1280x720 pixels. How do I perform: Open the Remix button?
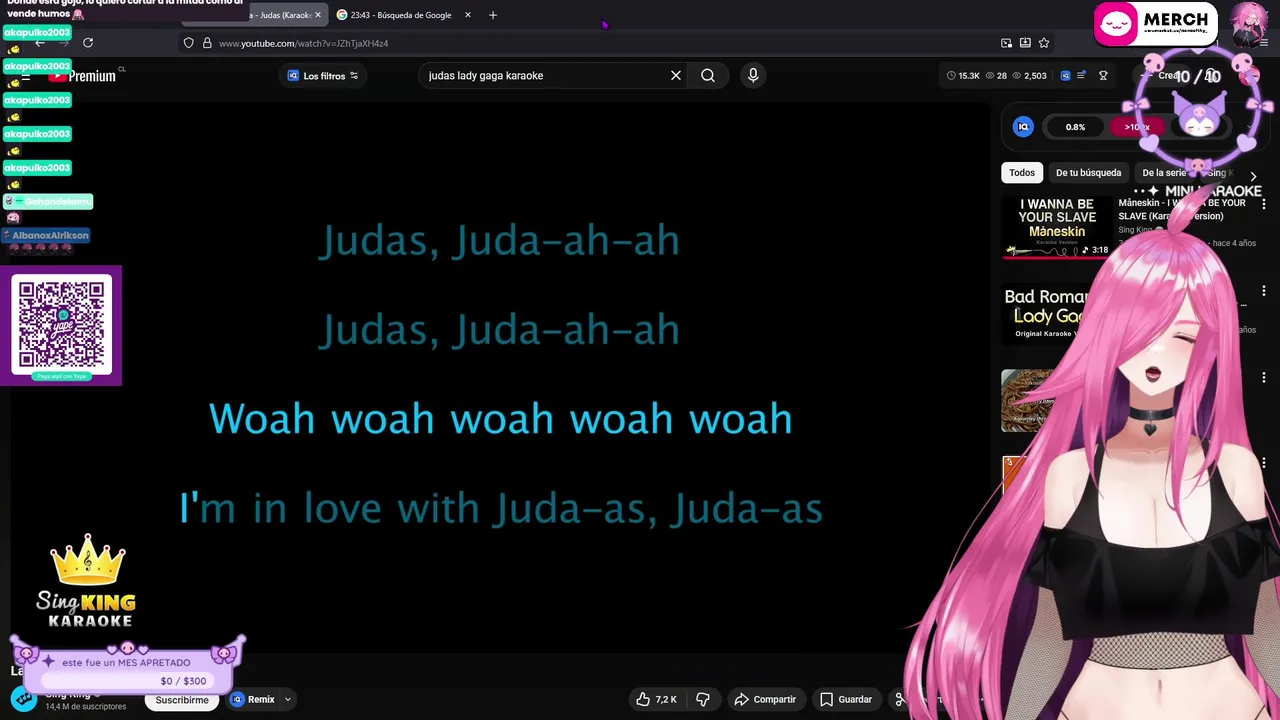tap(253, 699)
